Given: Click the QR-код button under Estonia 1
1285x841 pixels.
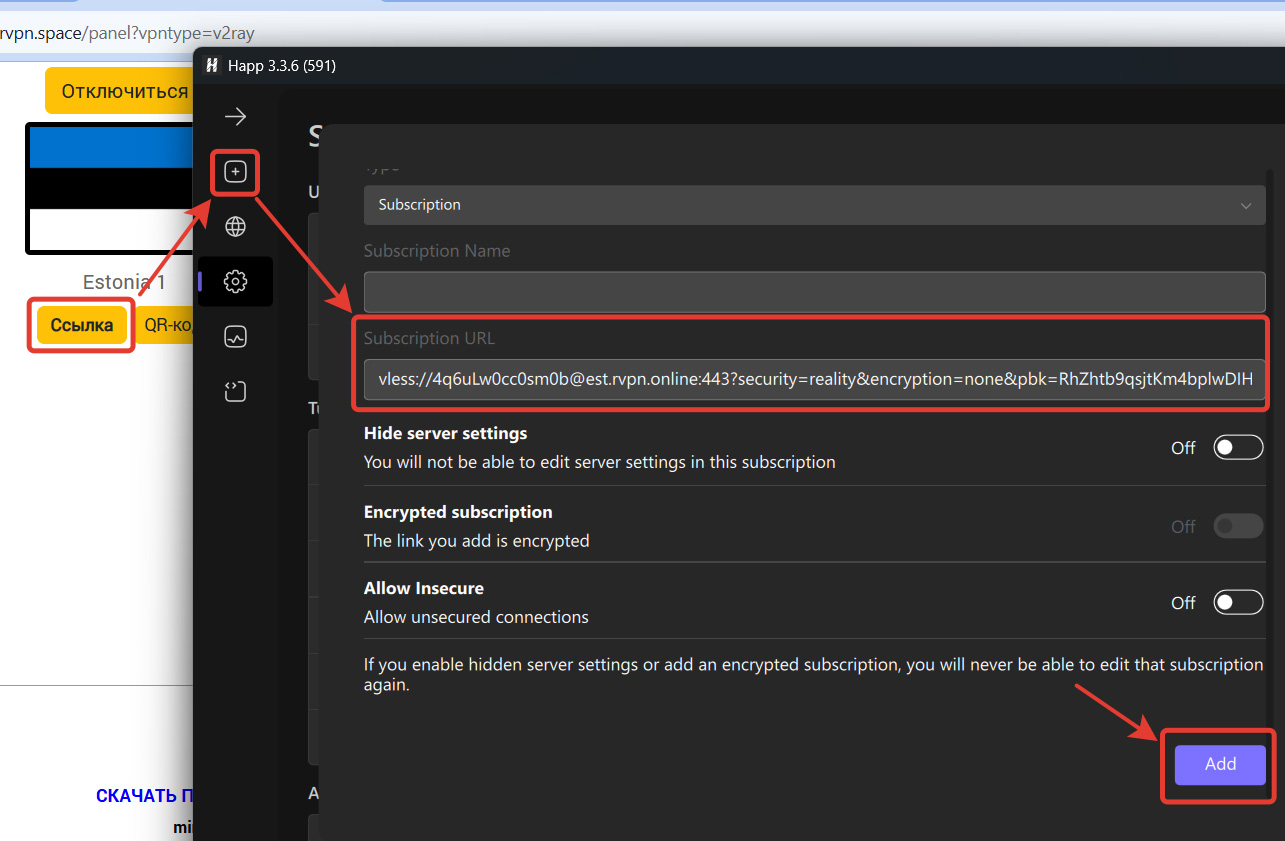Looking at the screenshot, I should (164, 325).
